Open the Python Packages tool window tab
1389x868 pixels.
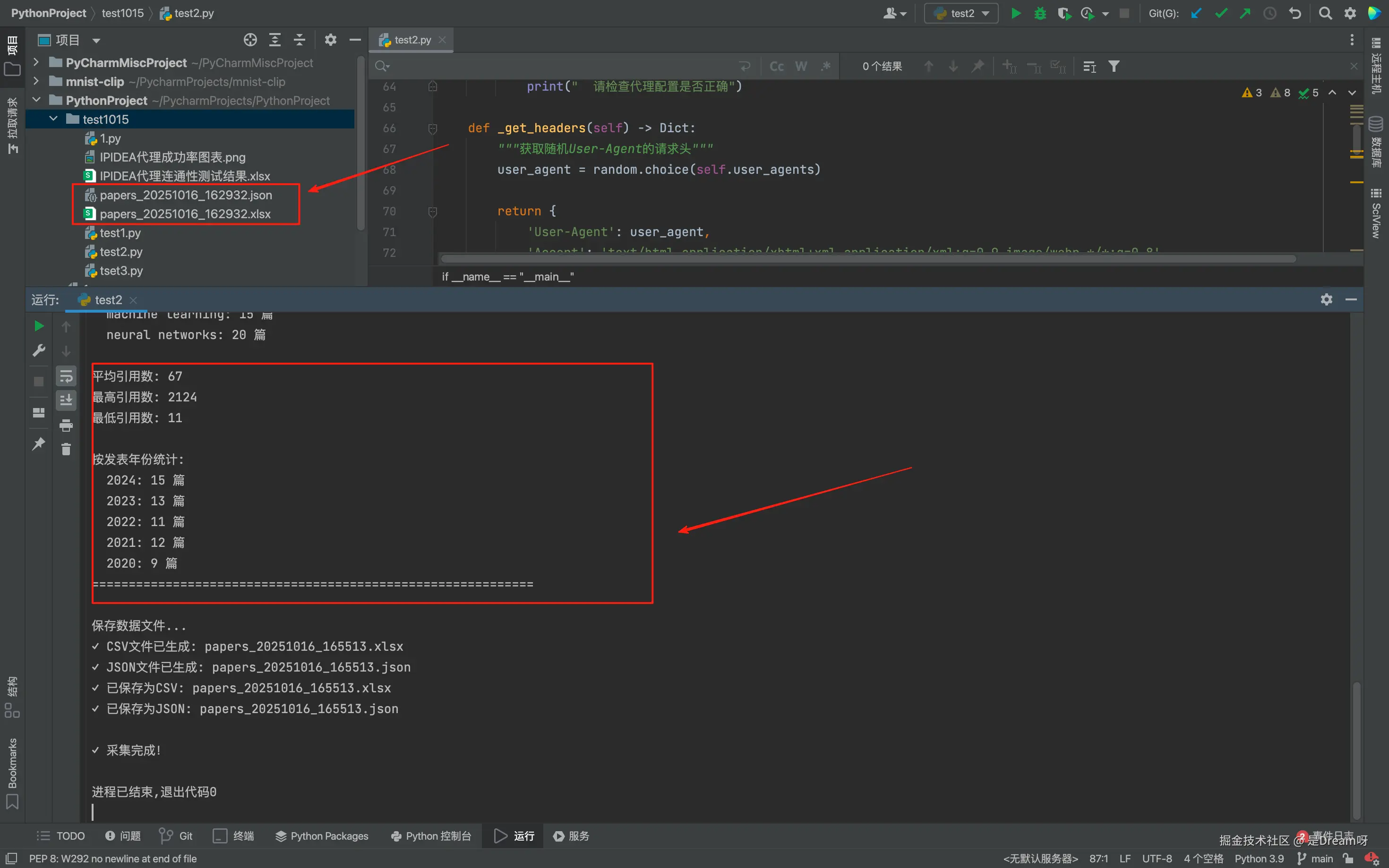pyautogui.click(x=322, y=836)
